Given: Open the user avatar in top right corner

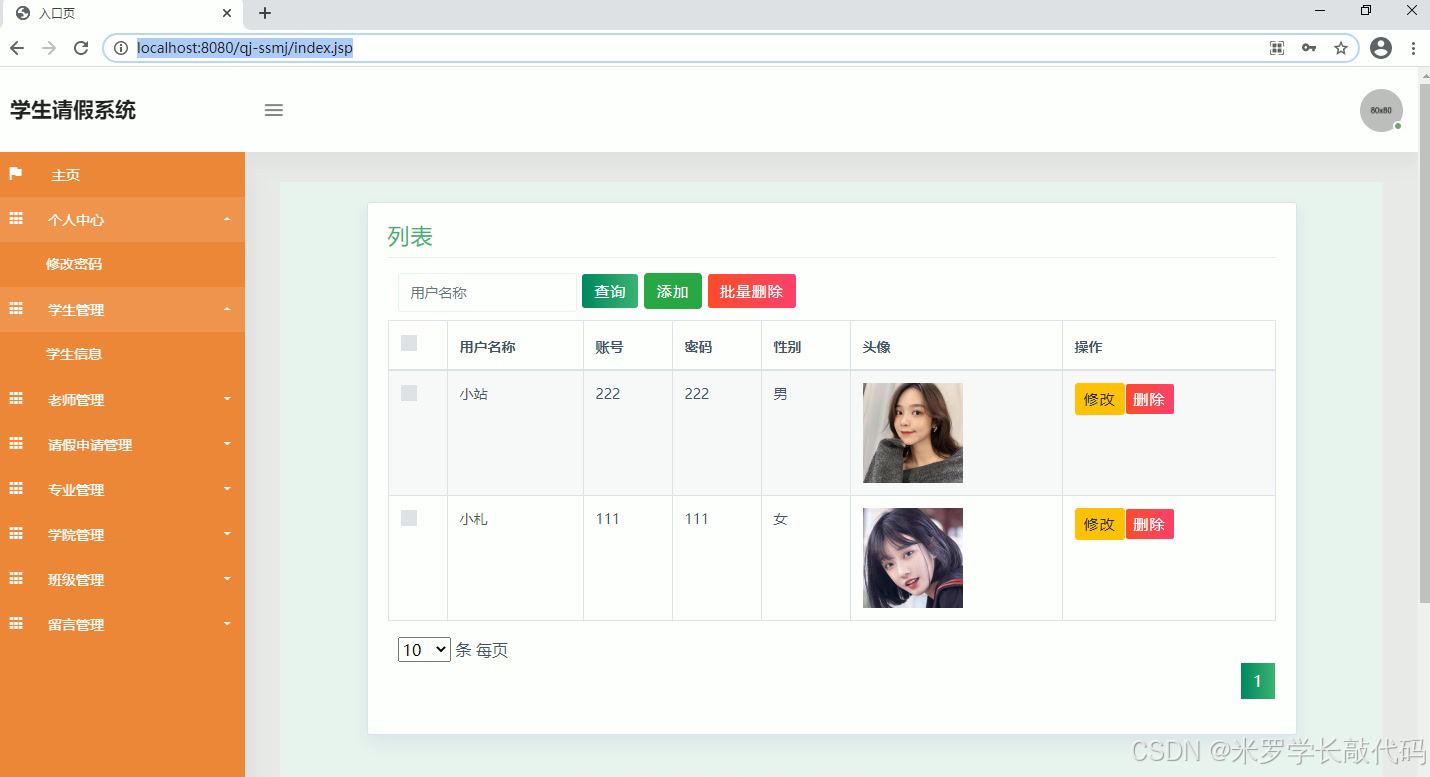Looking at the screenshot, I should point(1380,110).
